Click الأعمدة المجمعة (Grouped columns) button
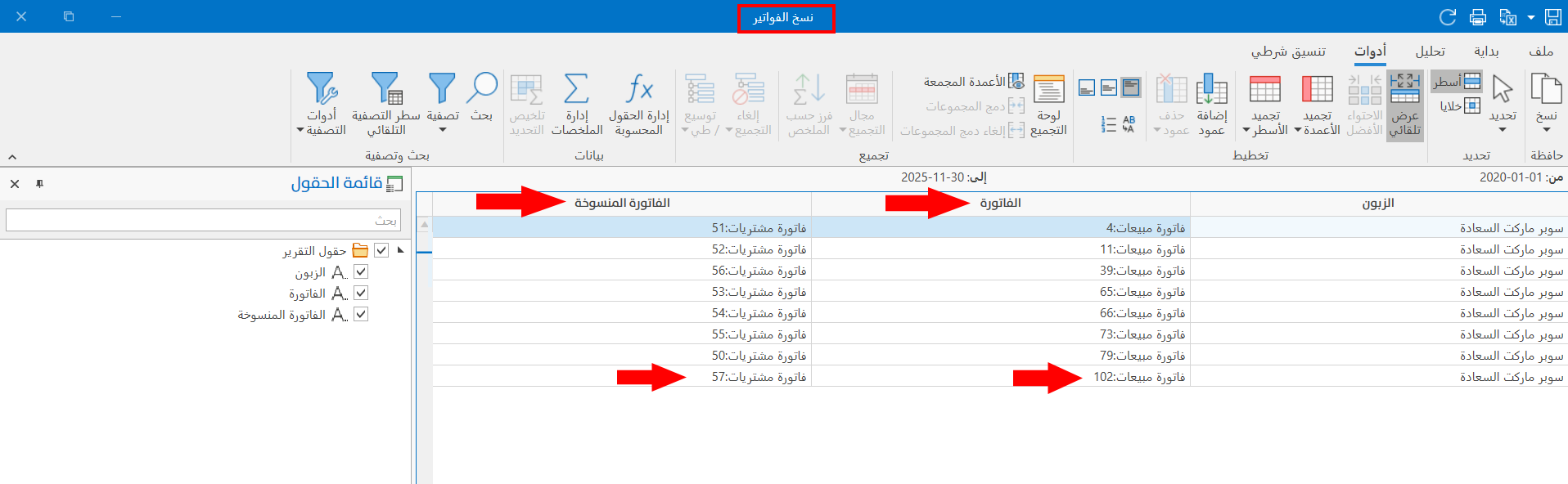This screenshot has height=484, width=1568. pyautogui.click(x=974, y=81)
